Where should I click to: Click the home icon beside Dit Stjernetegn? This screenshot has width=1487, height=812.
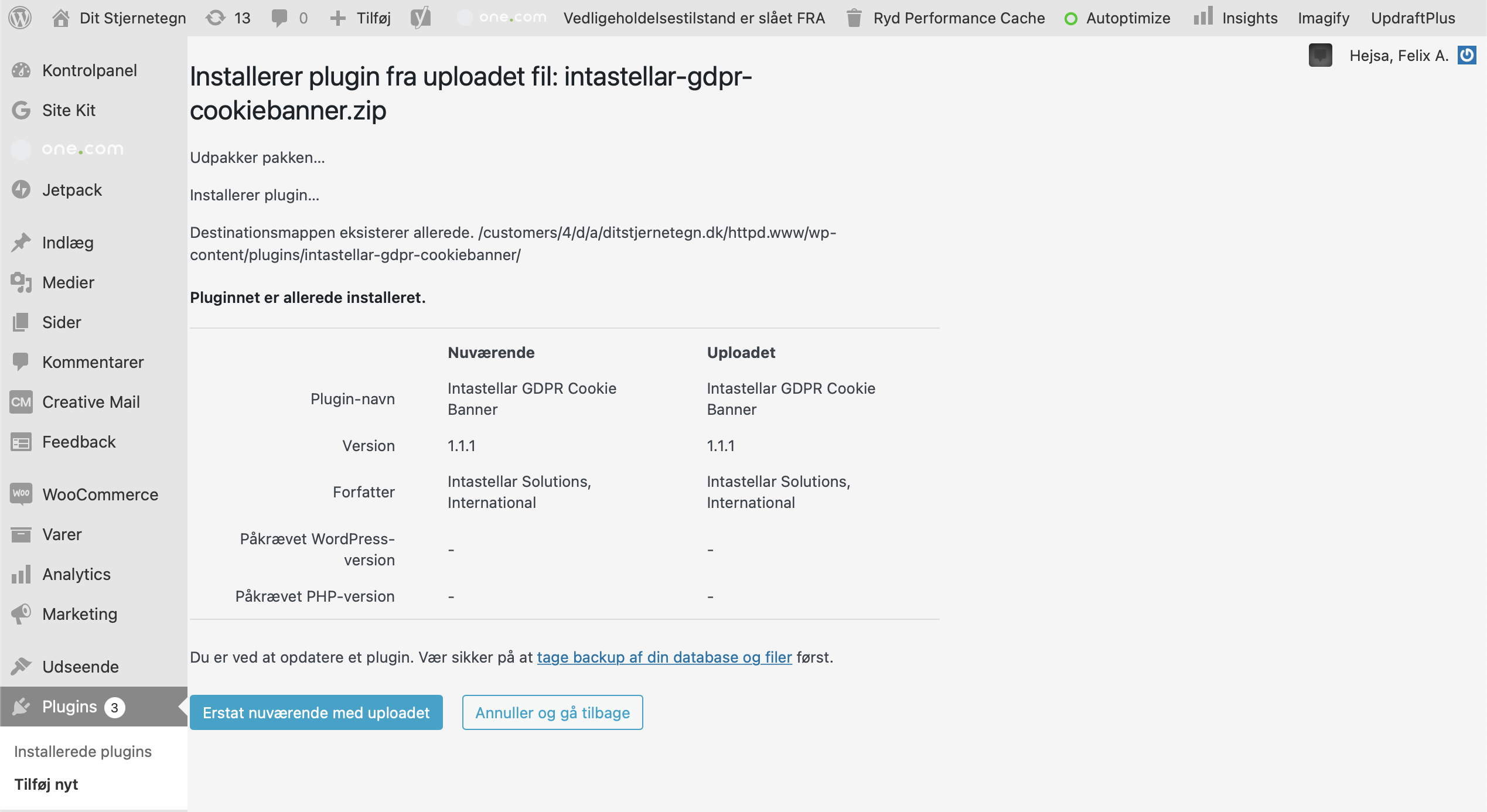pyautogui.click(x=60, y=18)
